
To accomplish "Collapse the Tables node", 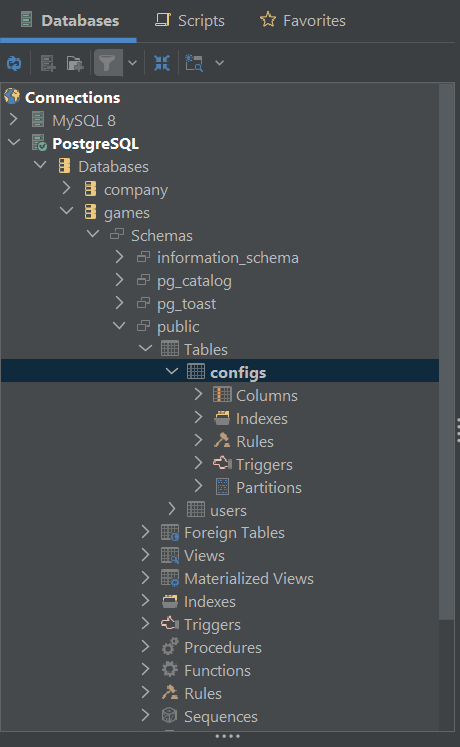I will click(146, 348).
